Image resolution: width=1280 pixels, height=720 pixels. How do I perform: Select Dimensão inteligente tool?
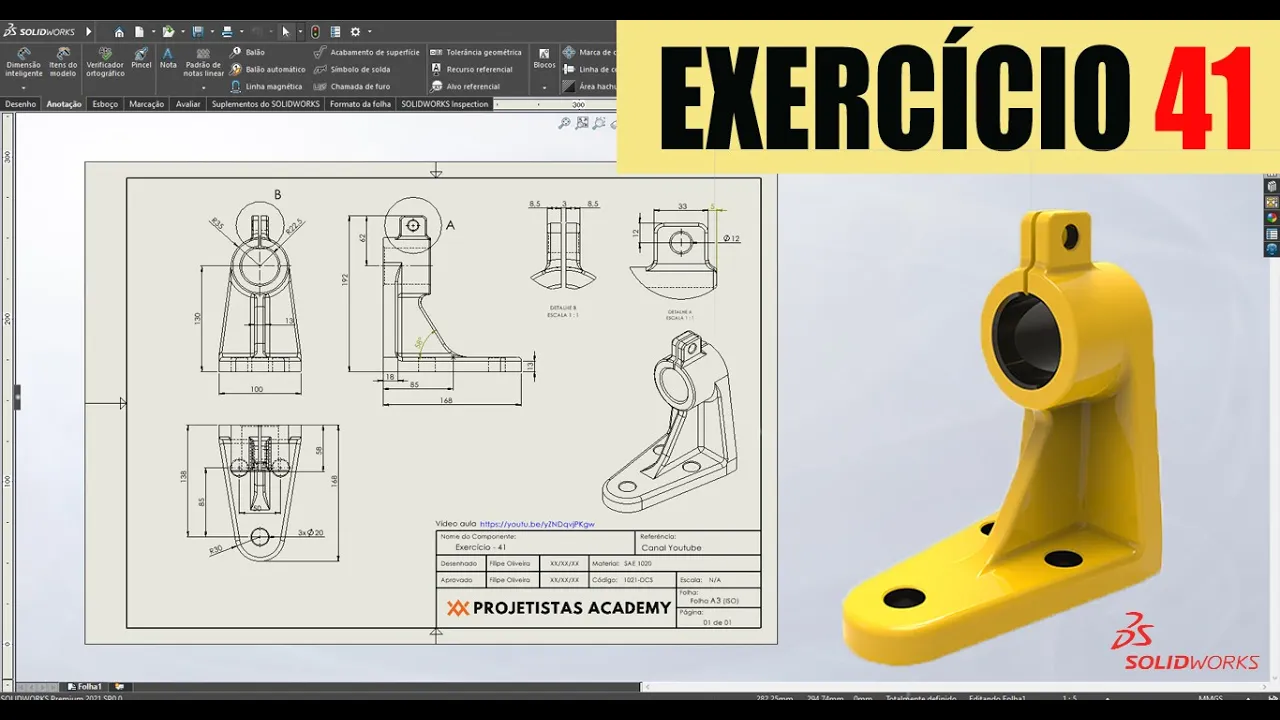pyautogui.click(x=23, y=62)
